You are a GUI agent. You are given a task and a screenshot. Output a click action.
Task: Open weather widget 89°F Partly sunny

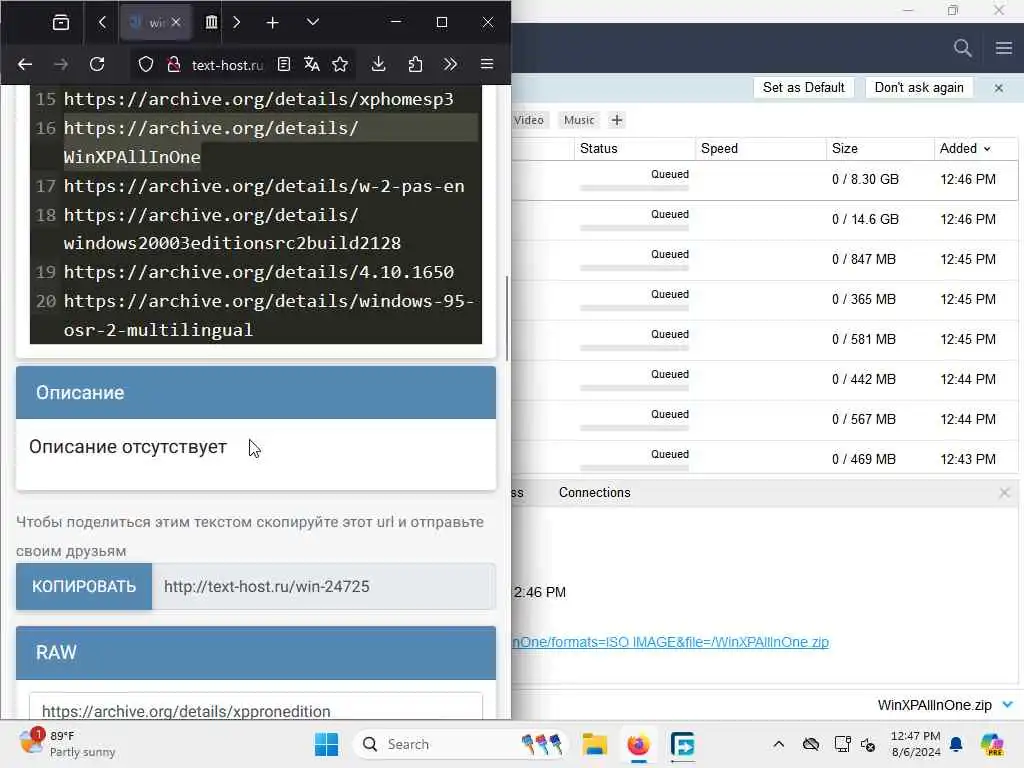click(x=67, y=744)
